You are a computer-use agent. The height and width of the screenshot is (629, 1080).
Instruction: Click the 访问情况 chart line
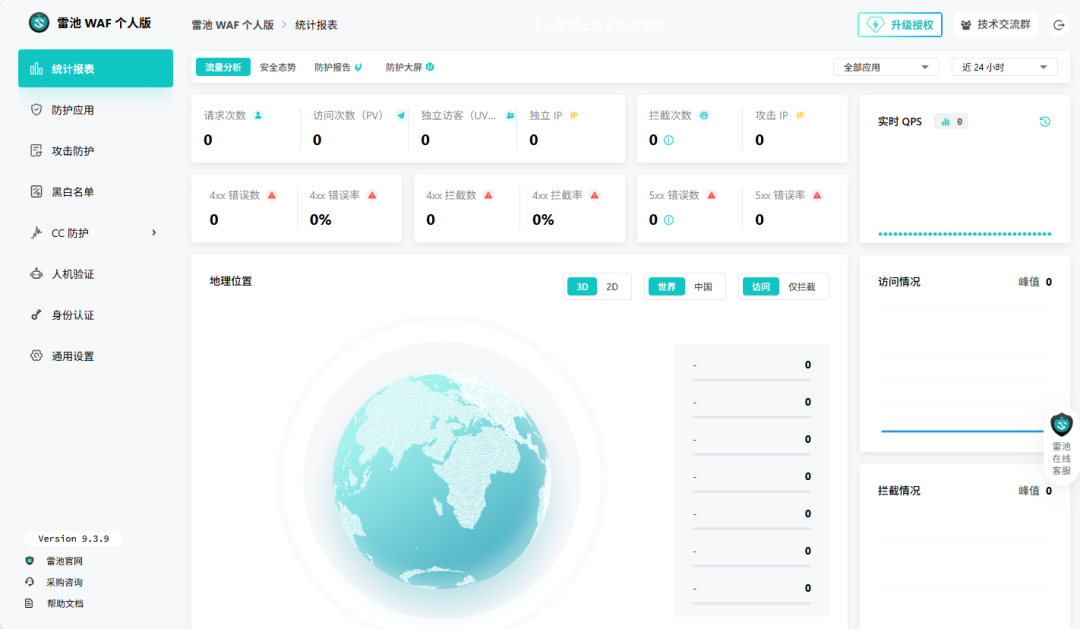click(962, 431)
